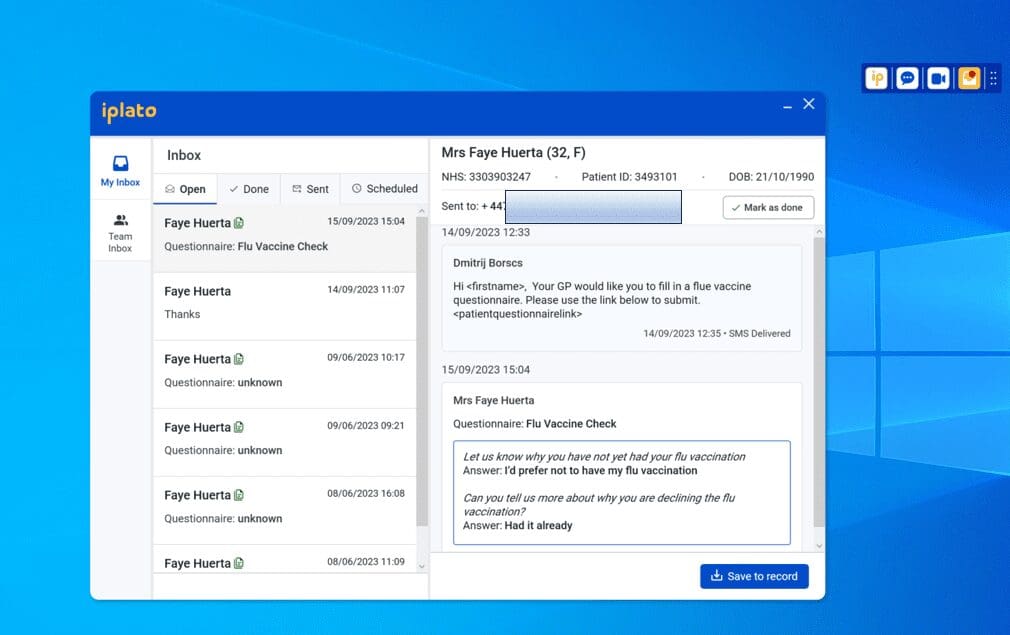Click message list scrollbar up arrow
Screen dimensions: 1010x635
point(422,211)
